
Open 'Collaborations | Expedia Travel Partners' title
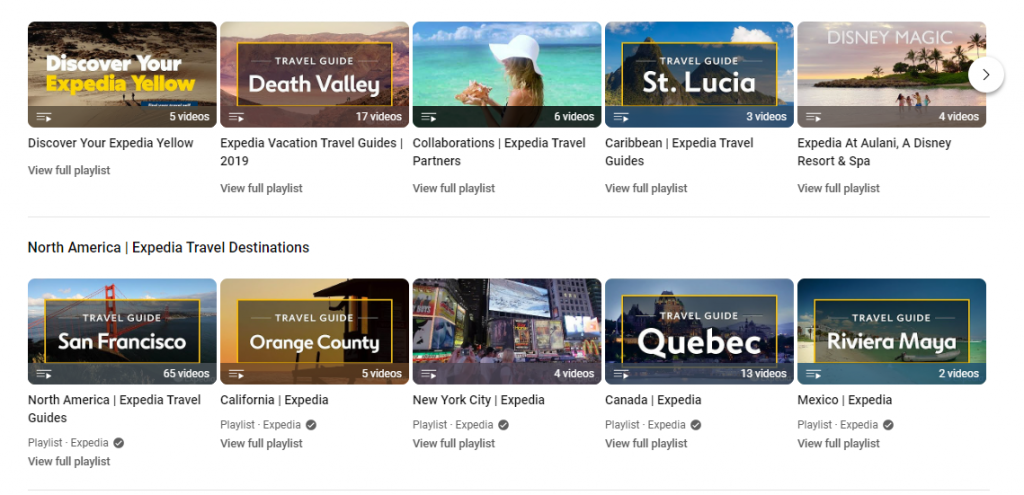[499, 152]
